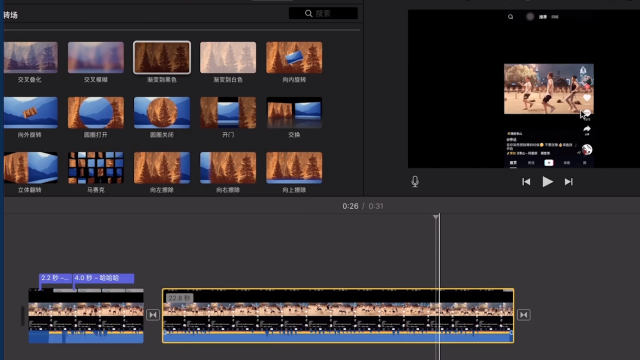Choose the 交换 transition thumbnail
The image size is (640, 360).
pyautogui.click(x=294, y=113)
